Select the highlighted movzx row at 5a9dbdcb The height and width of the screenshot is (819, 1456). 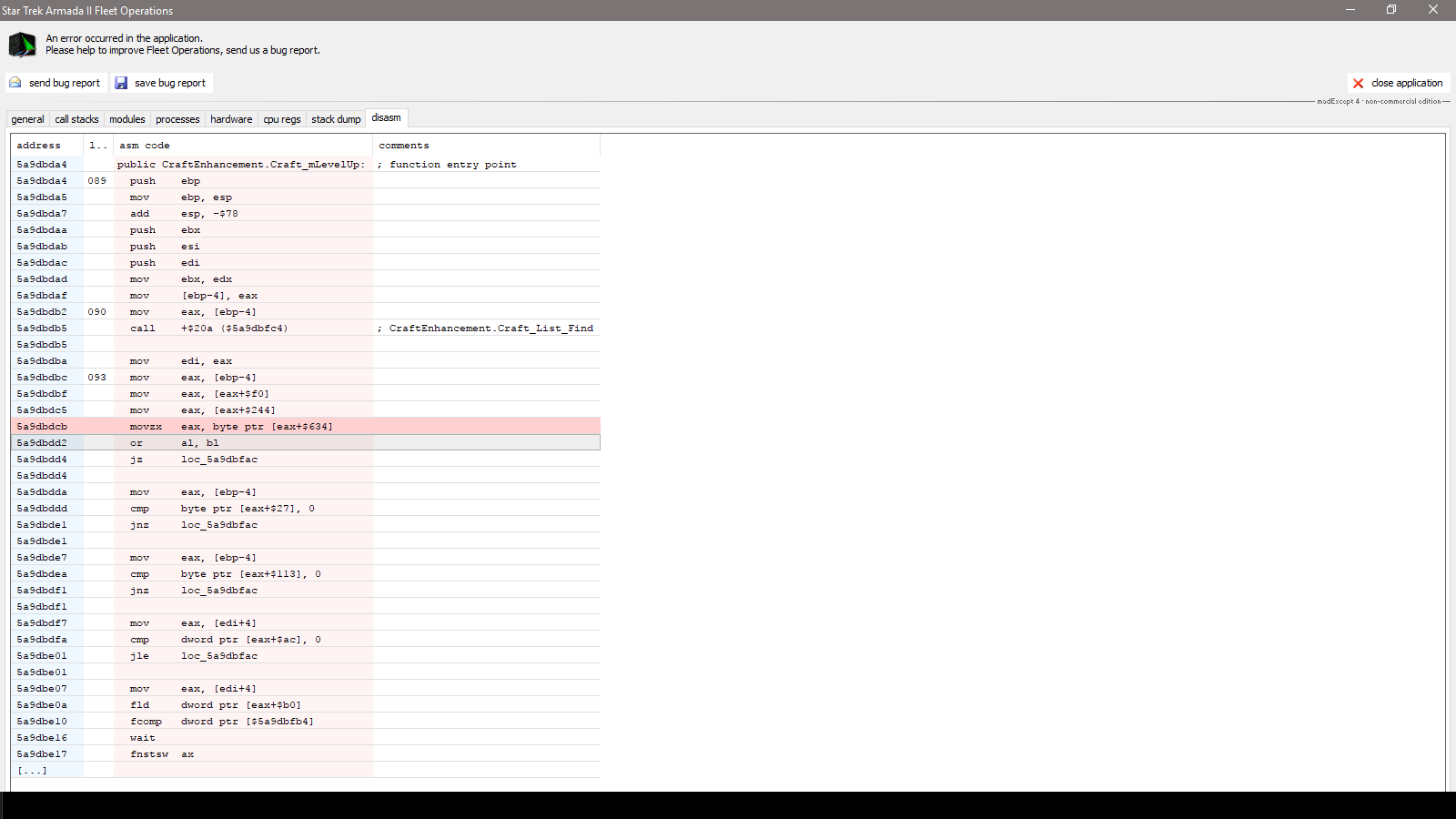tap(306, 427)
